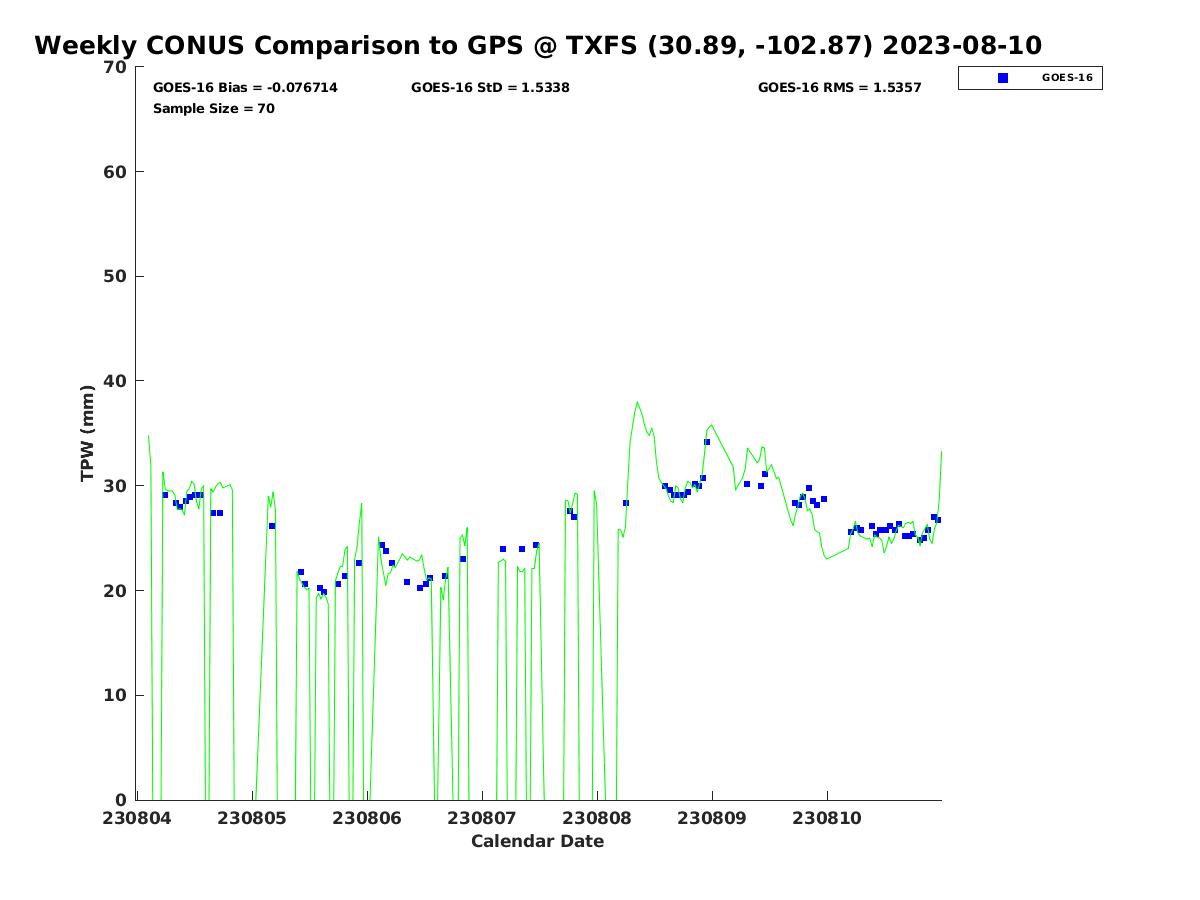Click the 230804 x-axis tick label
This screenshot has width=1200, height=900.
tap(136, 818)
